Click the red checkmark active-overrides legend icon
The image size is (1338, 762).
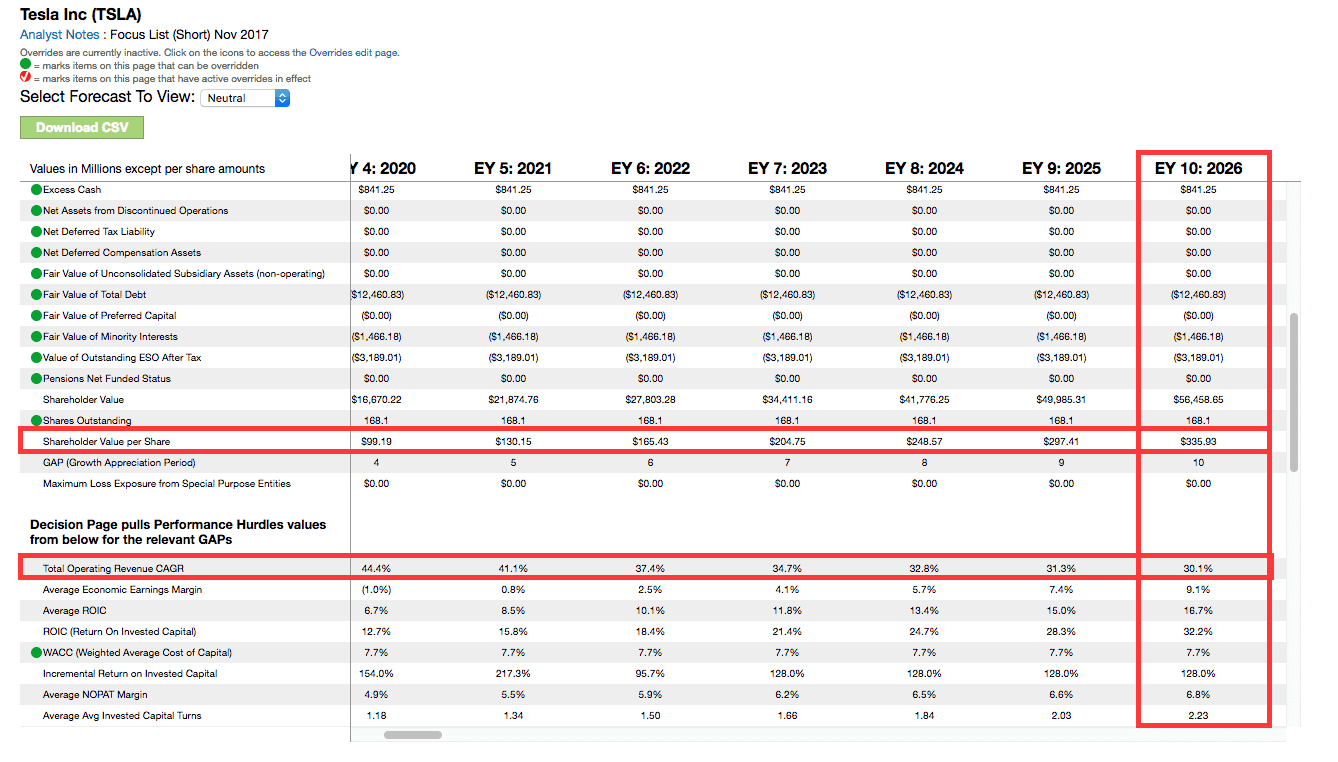click(26, 78)
